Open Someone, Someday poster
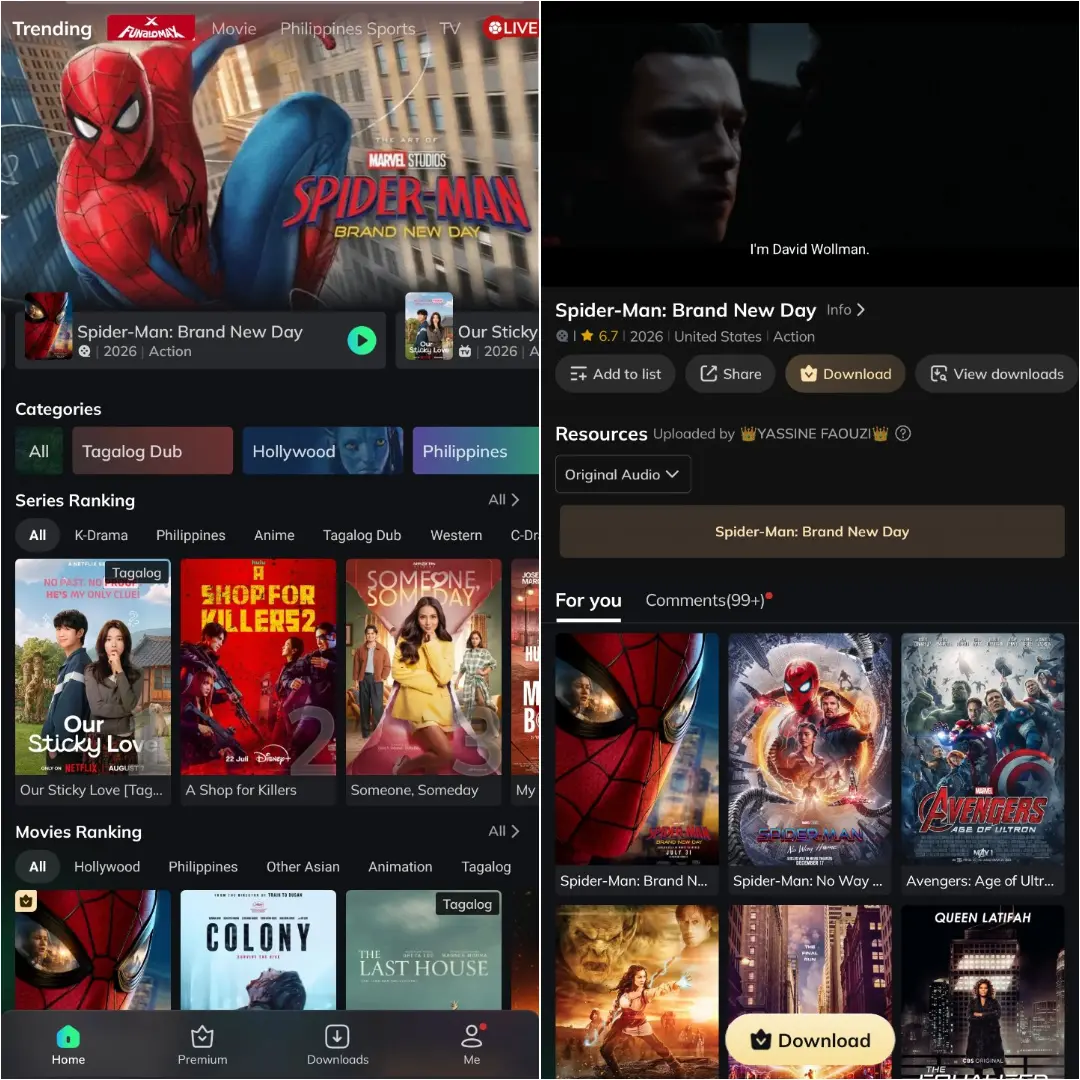Image resolution: width=1080 pixels, height=1080 pixels. [424, 667]
